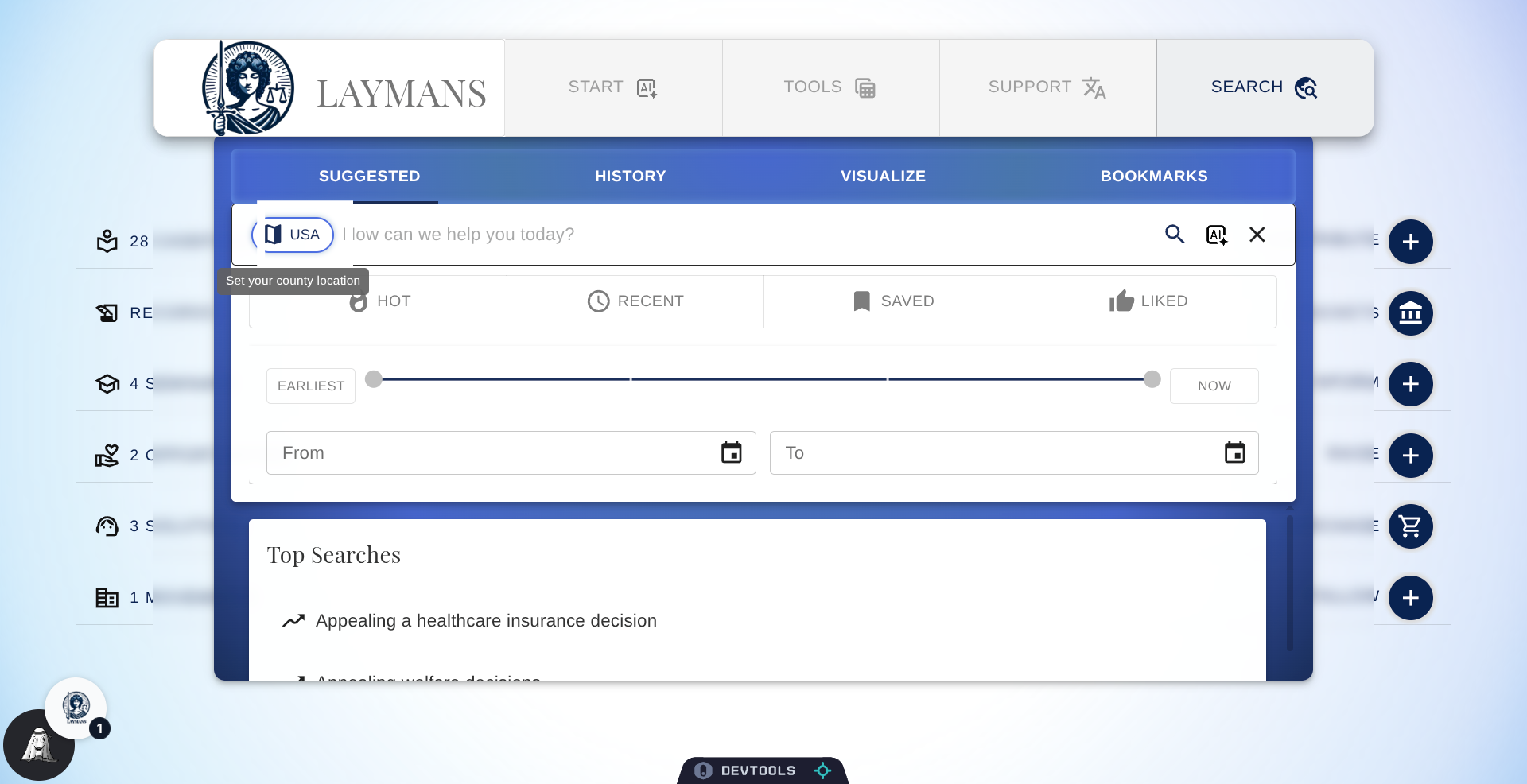
Task: Click the 'Top Searches' heading
Action: 334,555
